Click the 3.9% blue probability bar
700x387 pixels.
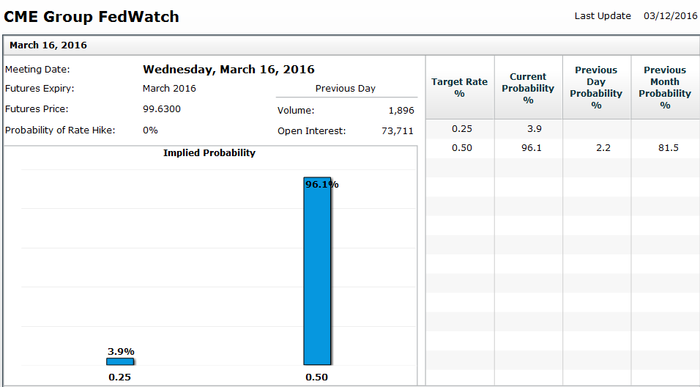click(120, 362)
